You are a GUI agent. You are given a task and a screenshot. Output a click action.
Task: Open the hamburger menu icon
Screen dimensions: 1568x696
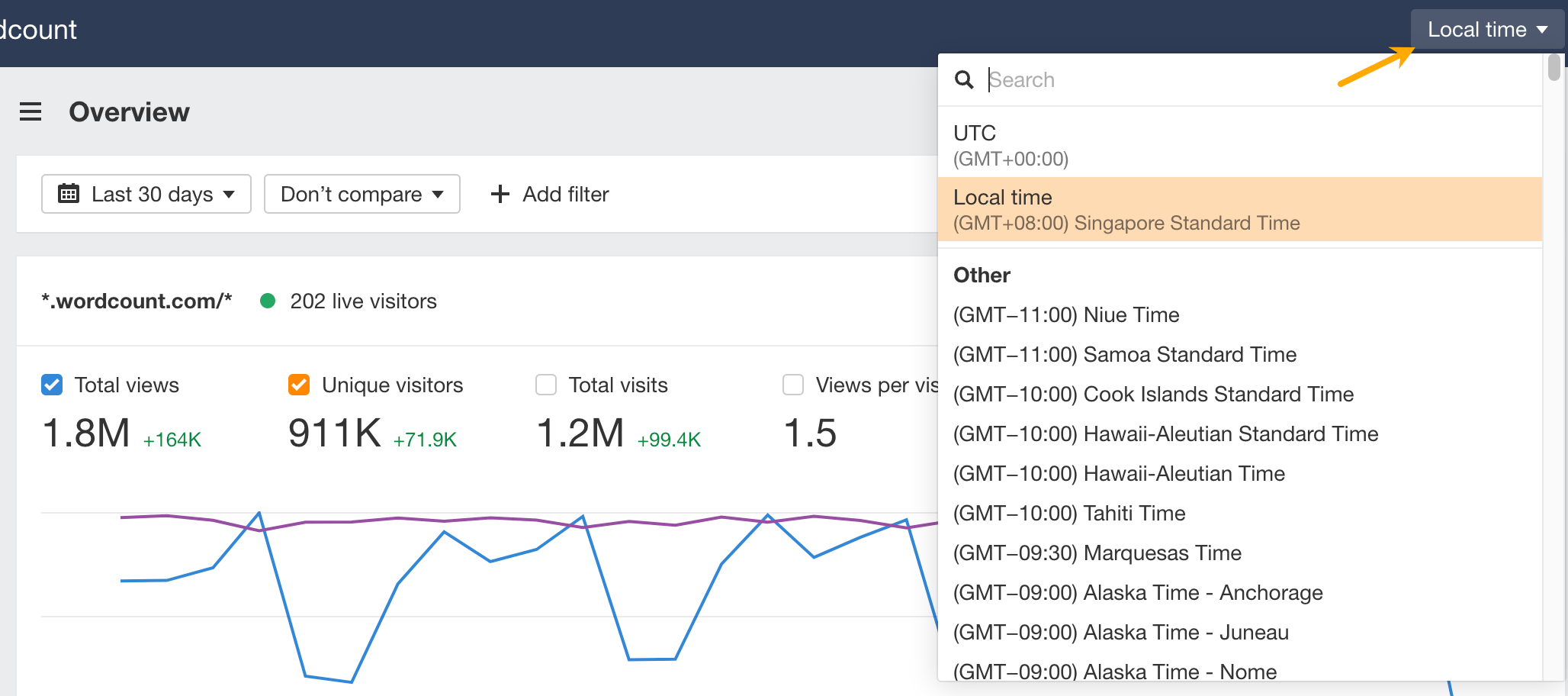click(x=31, y=112)
